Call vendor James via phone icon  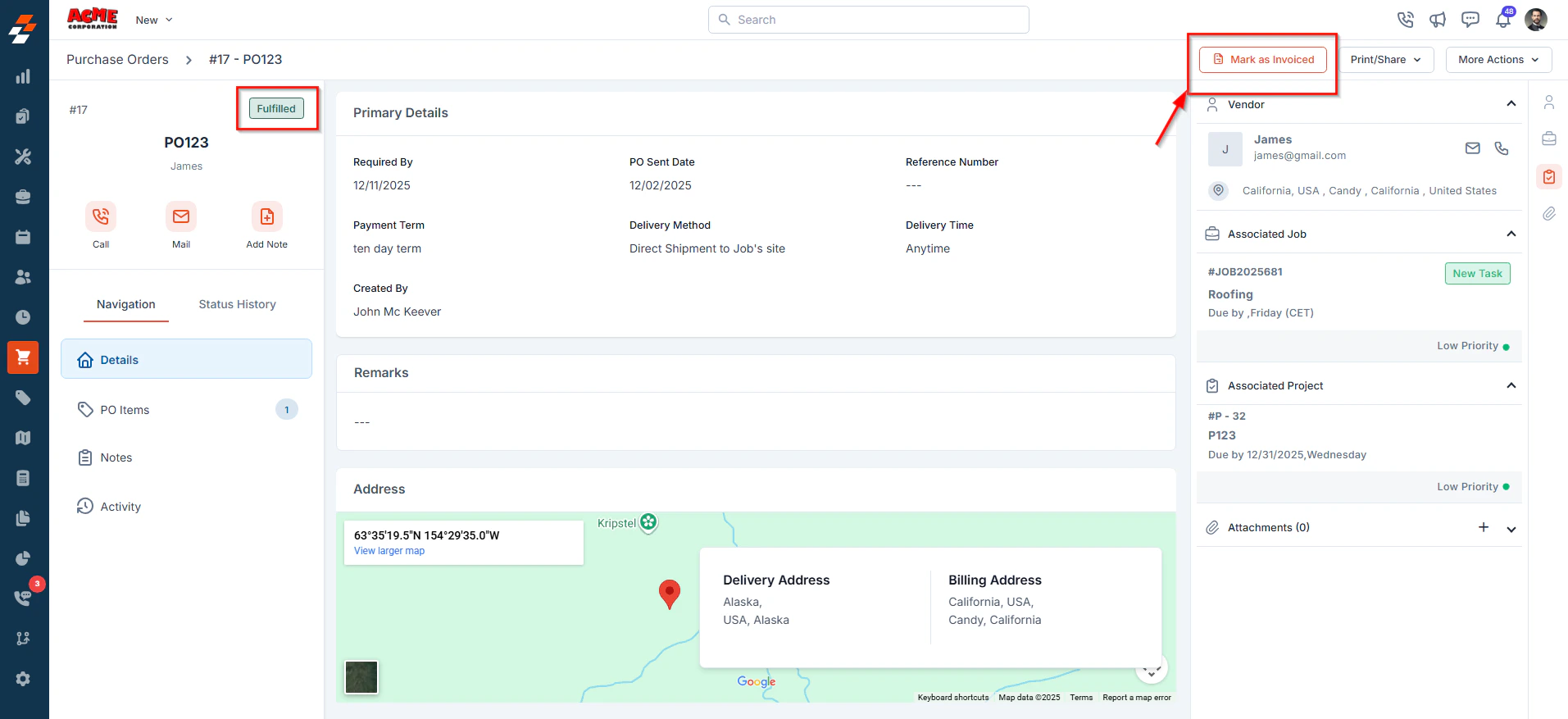[1501, 148]
